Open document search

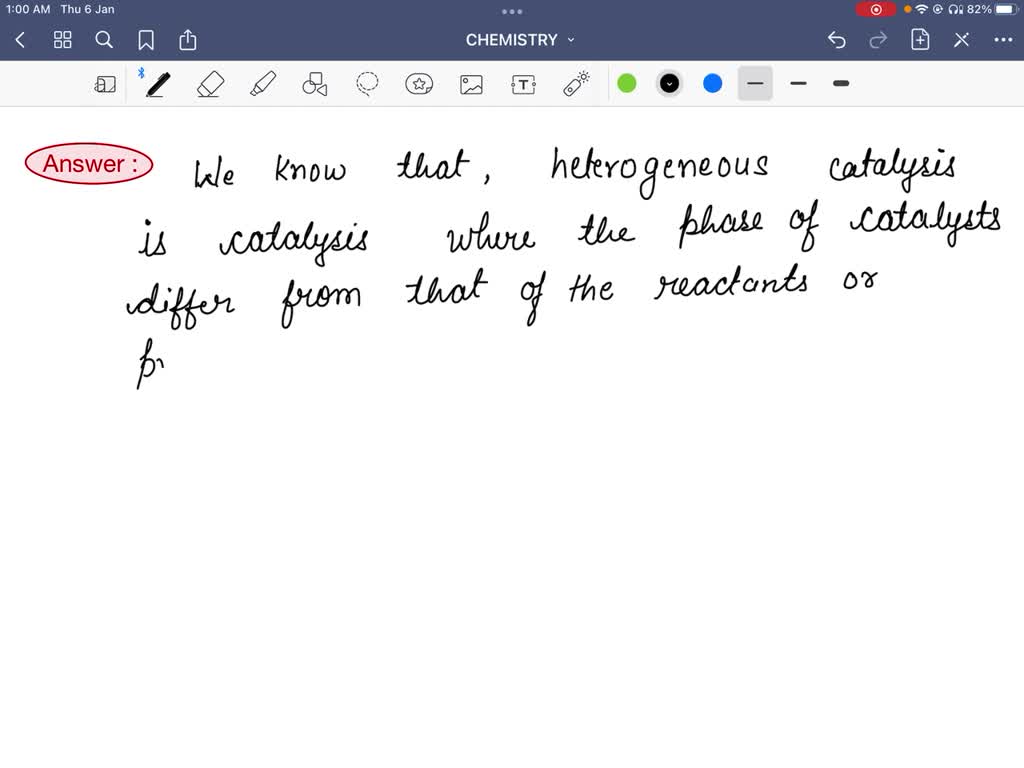[x=104, y=40]
